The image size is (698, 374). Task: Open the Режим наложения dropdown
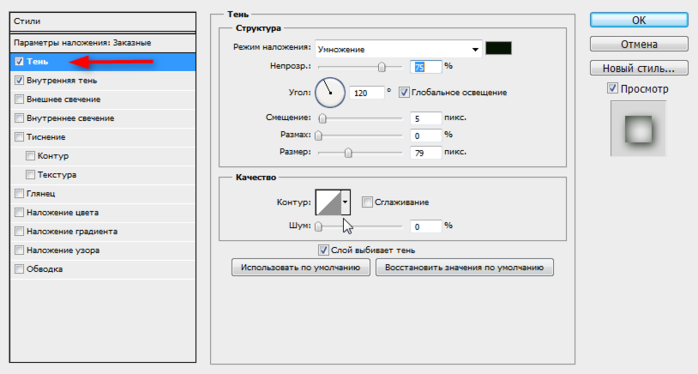398,49
